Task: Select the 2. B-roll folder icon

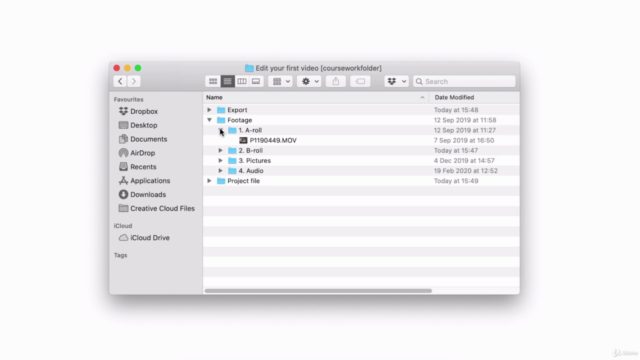Action: 232,150
